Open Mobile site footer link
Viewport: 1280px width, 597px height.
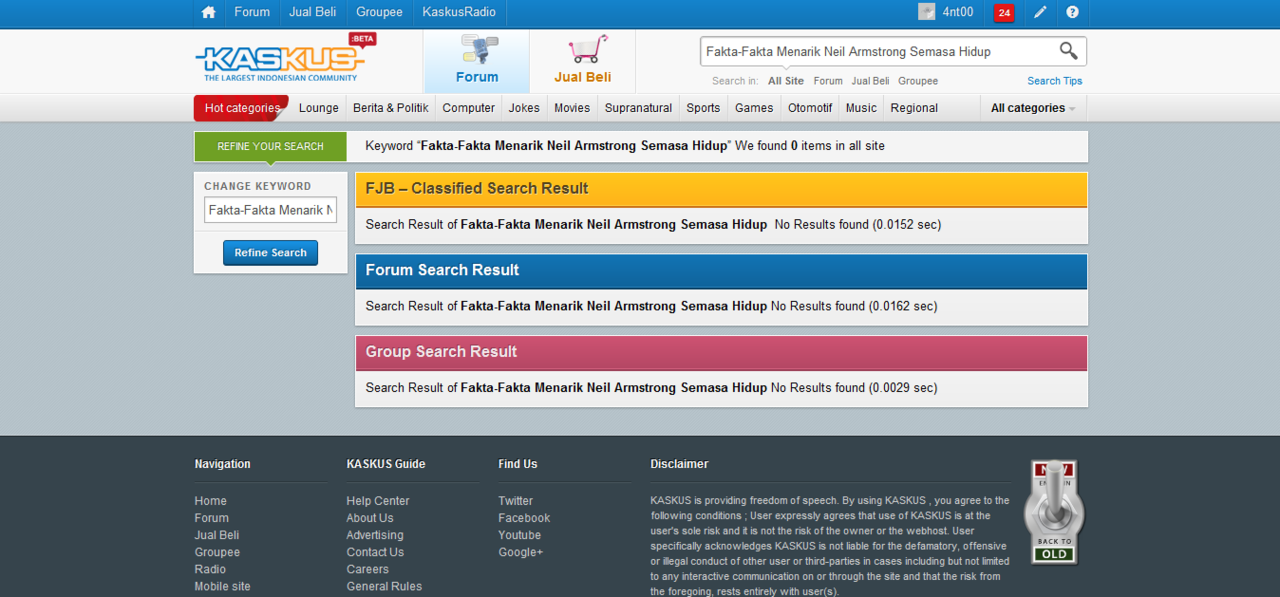(x=223, y=586)
